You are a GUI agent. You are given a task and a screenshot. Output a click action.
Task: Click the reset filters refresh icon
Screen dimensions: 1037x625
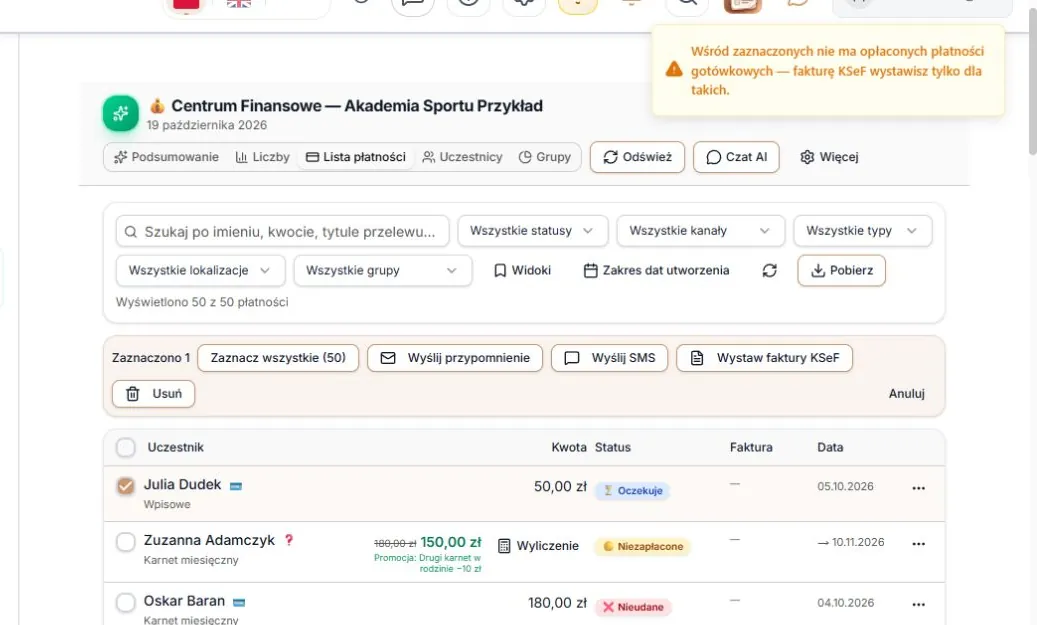point(769,271)
